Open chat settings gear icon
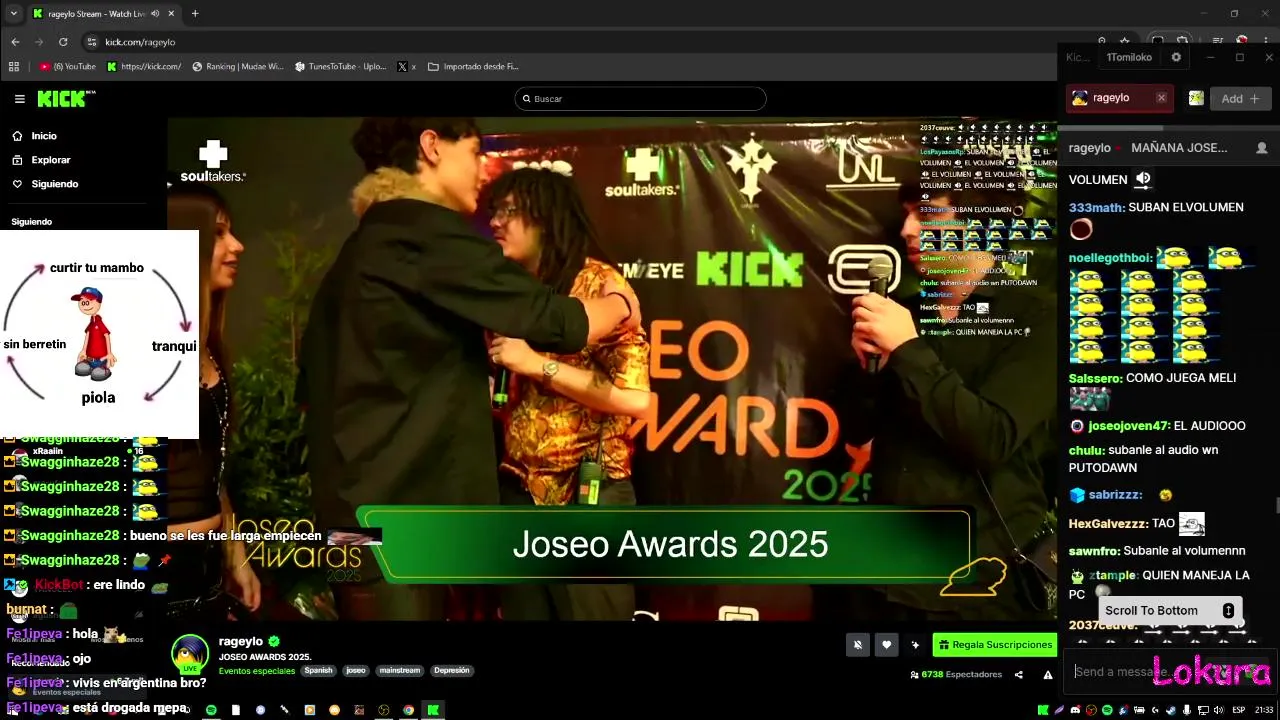 pyautogui.click(x=1176, y=57)
